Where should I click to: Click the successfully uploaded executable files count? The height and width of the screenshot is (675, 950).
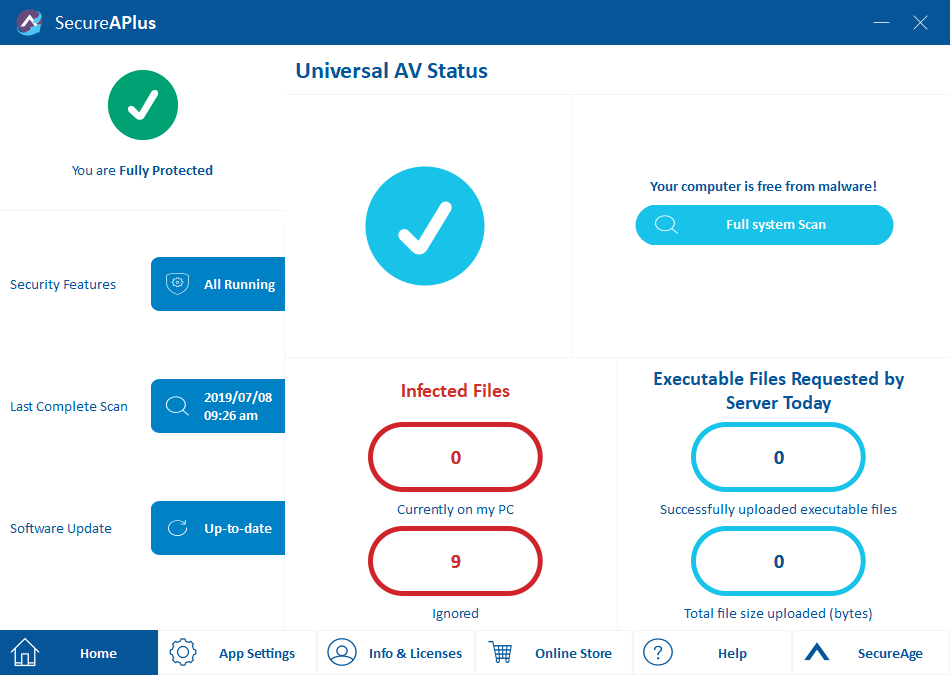(778, 458)
